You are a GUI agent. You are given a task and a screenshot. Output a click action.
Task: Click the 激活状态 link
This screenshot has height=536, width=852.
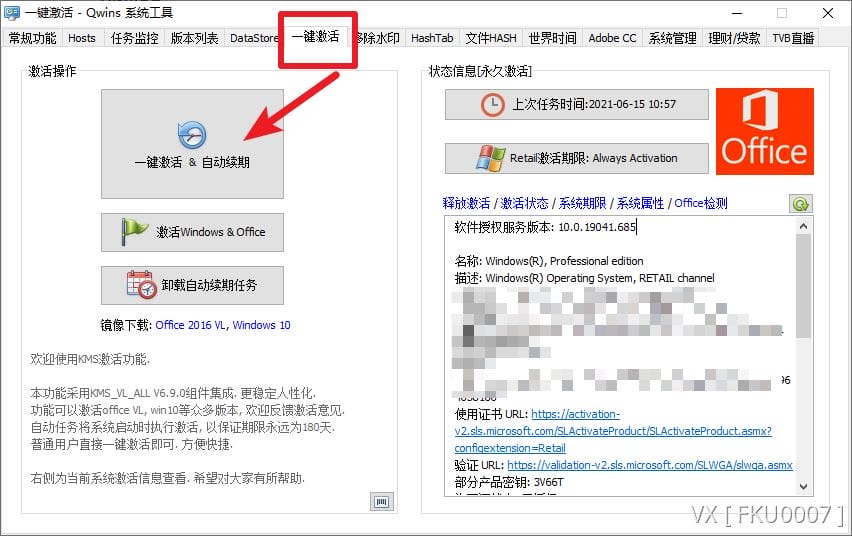[x=524, y=203]
